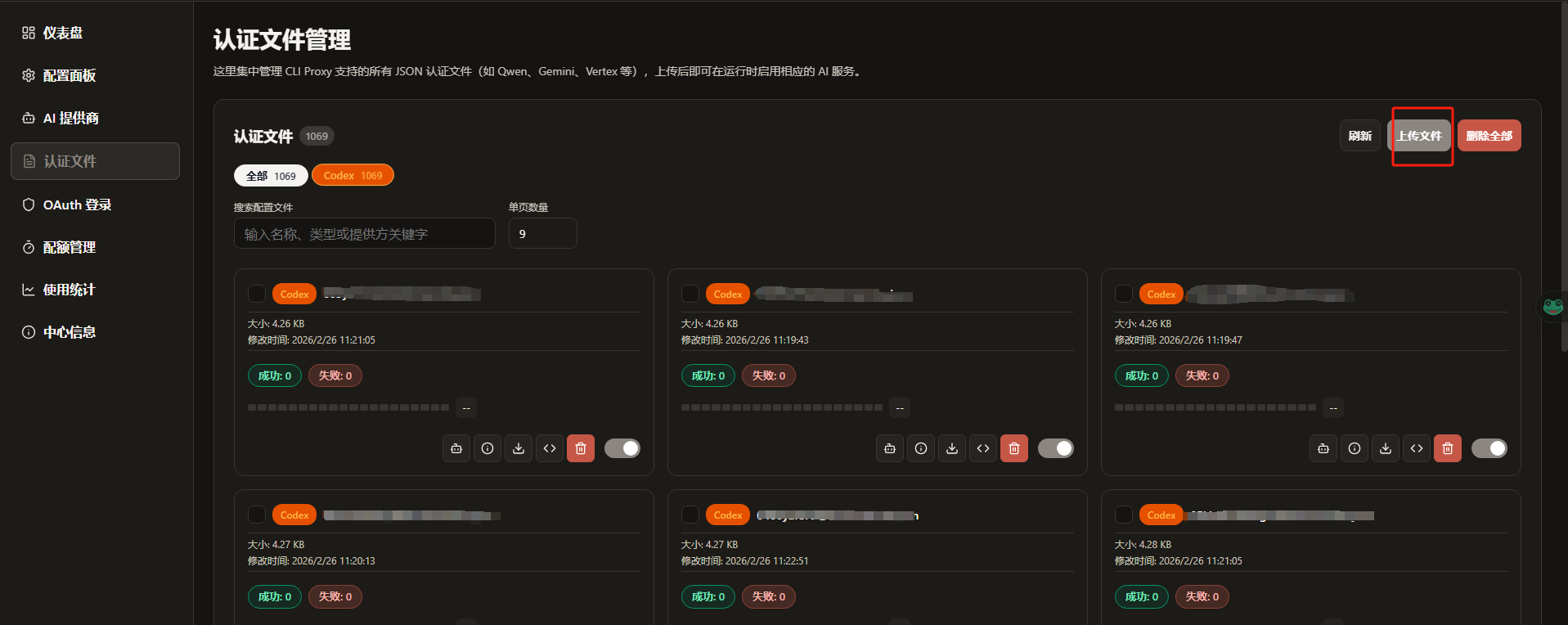Image resolution: width=1568 pixels, height=625 pixels.
Task: Download the file modified at 11:19:47
Action: tap(1385, 448)
